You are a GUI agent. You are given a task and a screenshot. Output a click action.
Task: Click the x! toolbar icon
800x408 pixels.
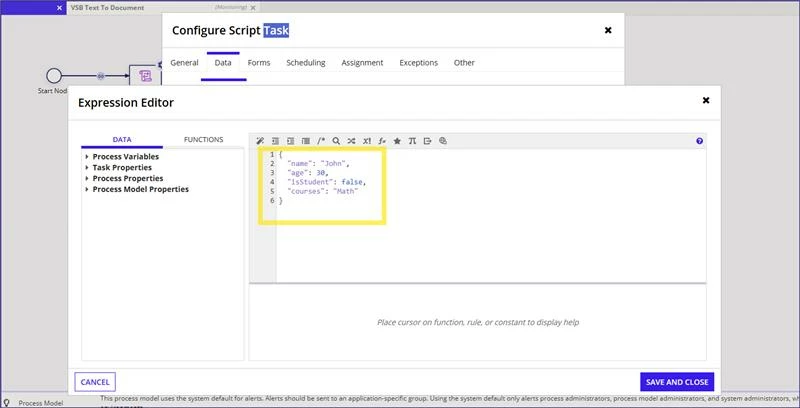click(367, 141)
